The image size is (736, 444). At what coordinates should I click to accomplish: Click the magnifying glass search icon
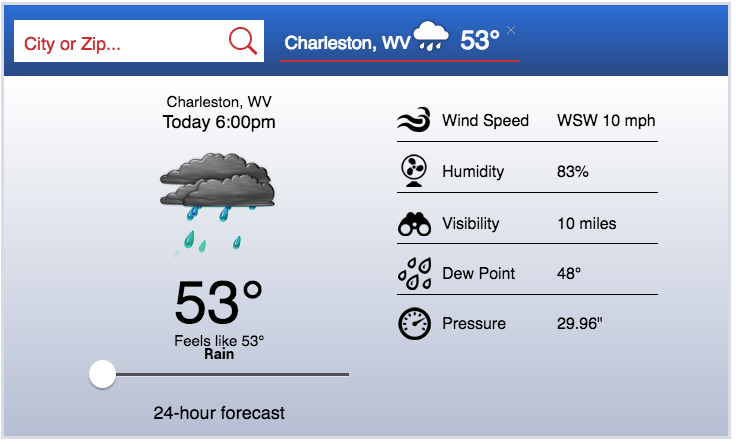[243, 41]
